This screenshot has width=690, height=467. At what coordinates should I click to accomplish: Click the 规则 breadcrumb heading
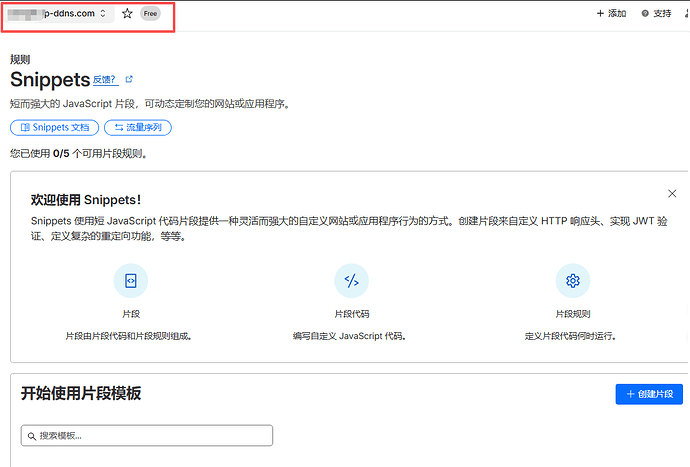(x=20, y=59)
